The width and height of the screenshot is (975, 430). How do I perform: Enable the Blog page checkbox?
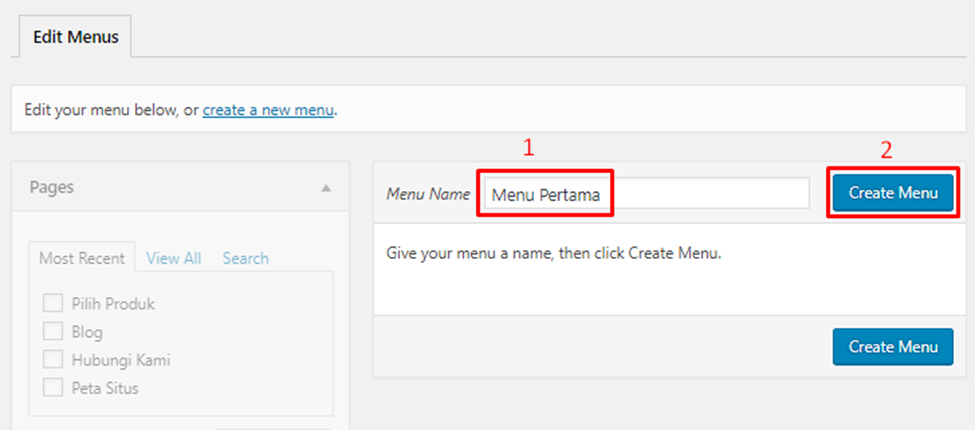(x=53, y=331)
